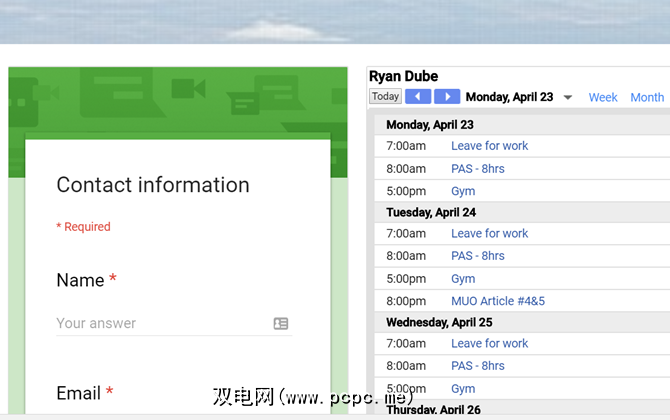Open Tuesday's Gym event
The height and width of the screenshot is (420, 670).
click(x=463, y=279)
